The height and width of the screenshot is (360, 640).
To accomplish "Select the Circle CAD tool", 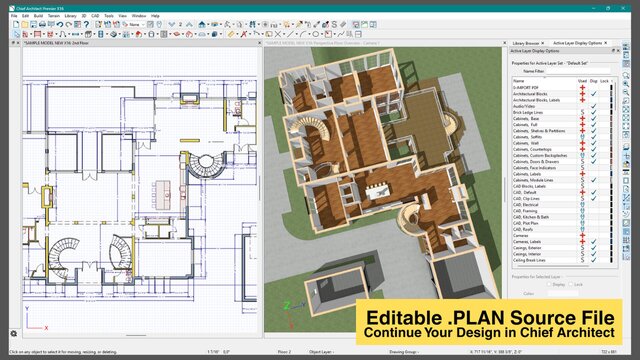I will [316, 34].
